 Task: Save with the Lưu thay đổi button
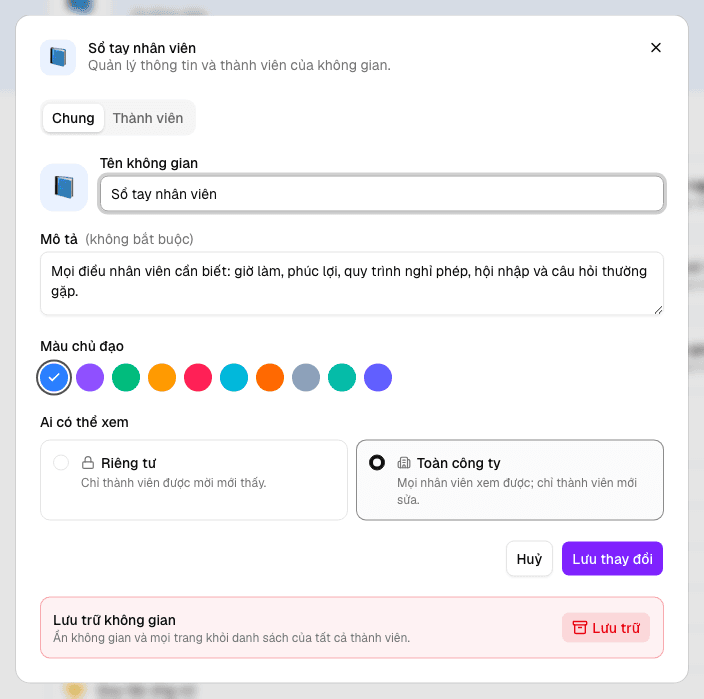coord(612,559)
